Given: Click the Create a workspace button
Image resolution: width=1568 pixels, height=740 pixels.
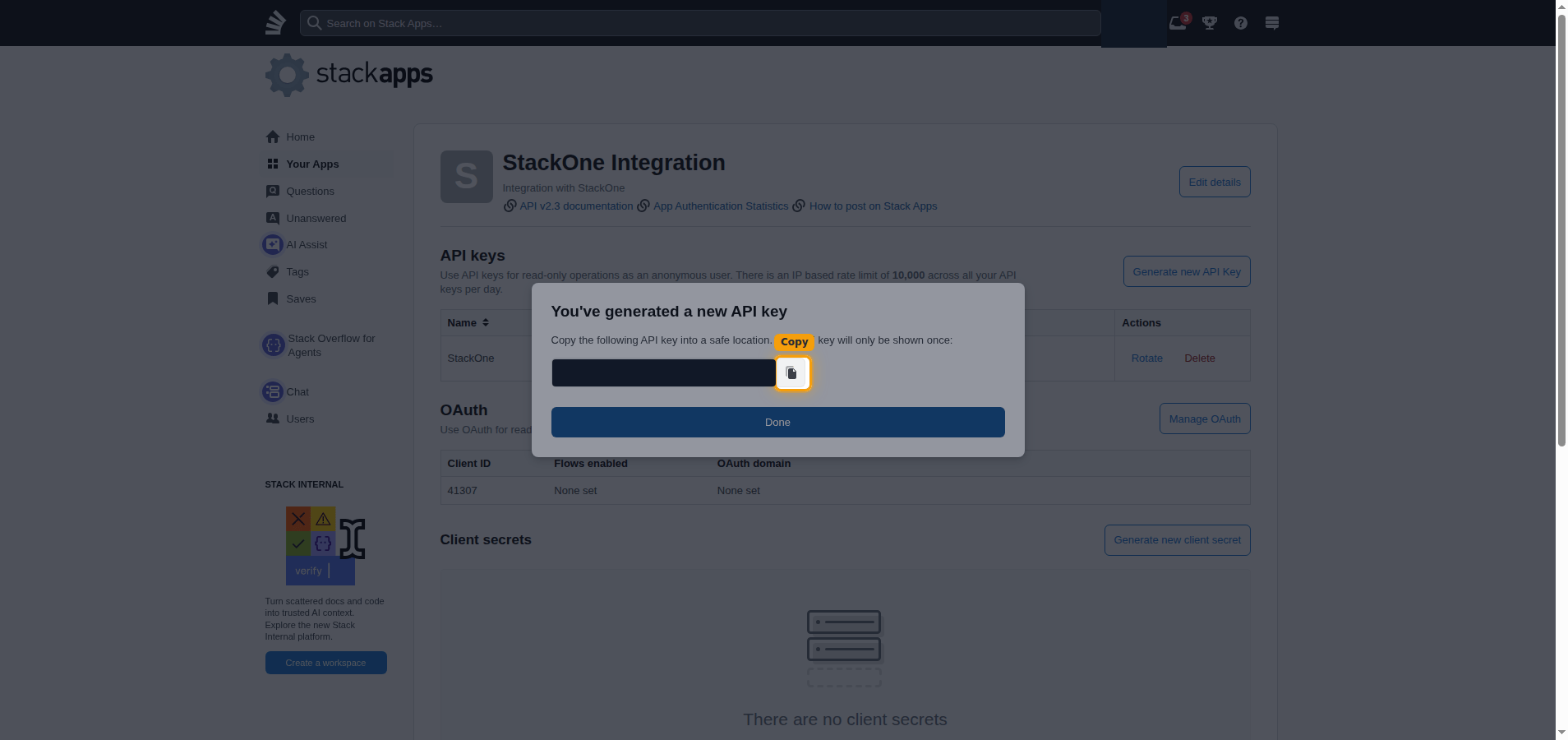Looking at the screenshot, I should pos(325,663).
